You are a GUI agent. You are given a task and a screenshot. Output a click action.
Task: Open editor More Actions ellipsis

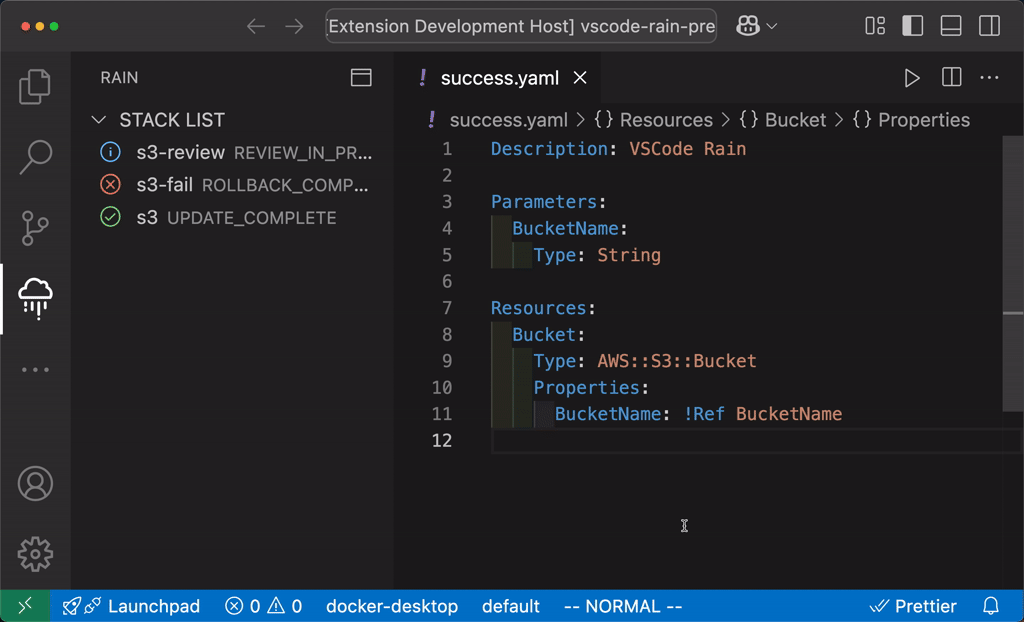click(x=989, y=78)
